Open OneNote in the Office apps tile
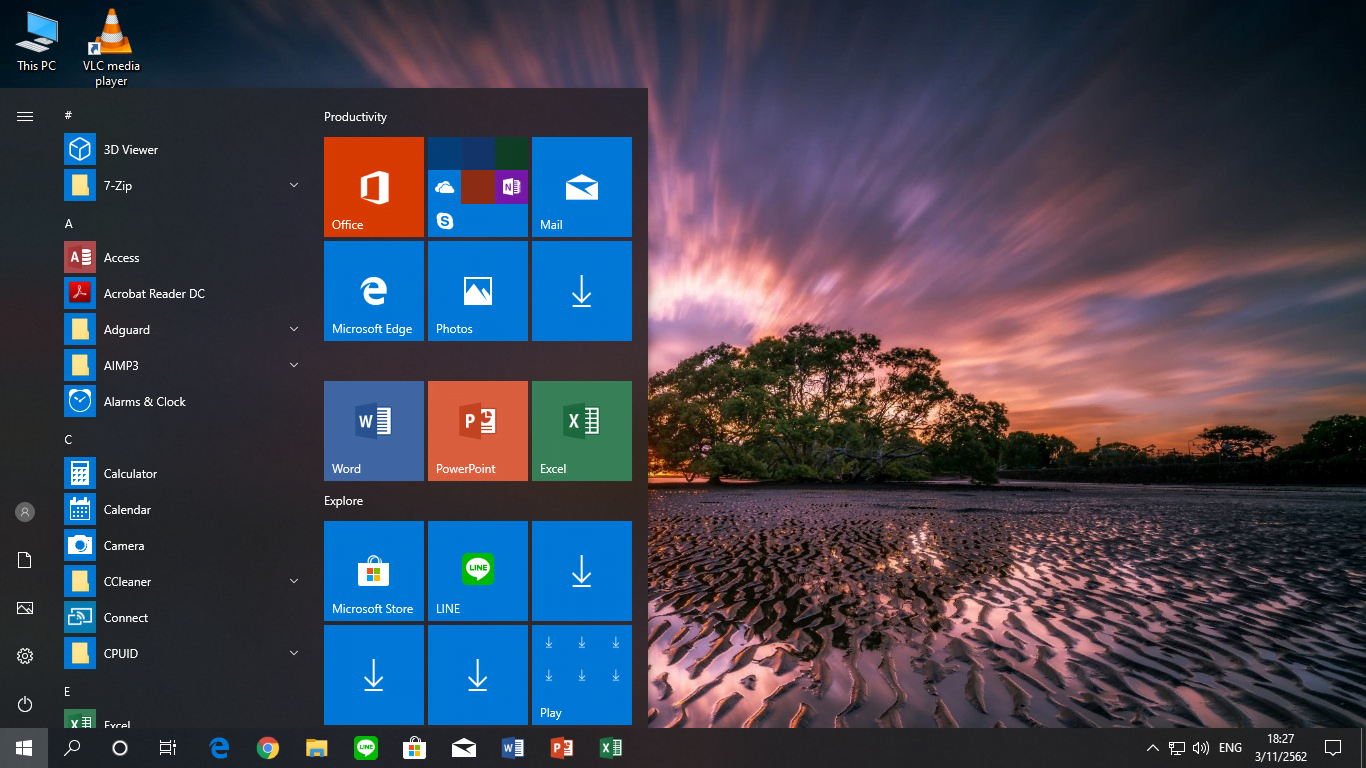 [x=511, y=187]
